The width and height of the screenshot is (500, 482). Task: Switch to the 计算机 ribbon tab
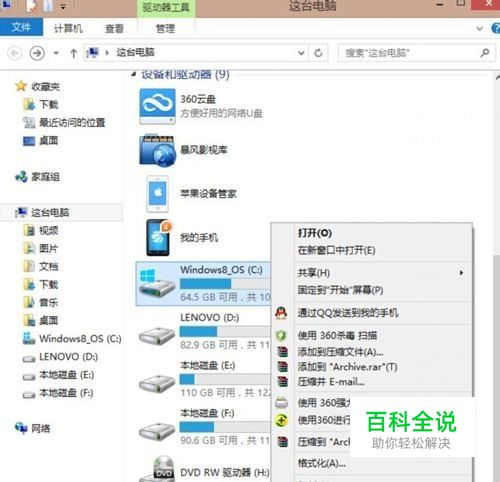(68, 29)
